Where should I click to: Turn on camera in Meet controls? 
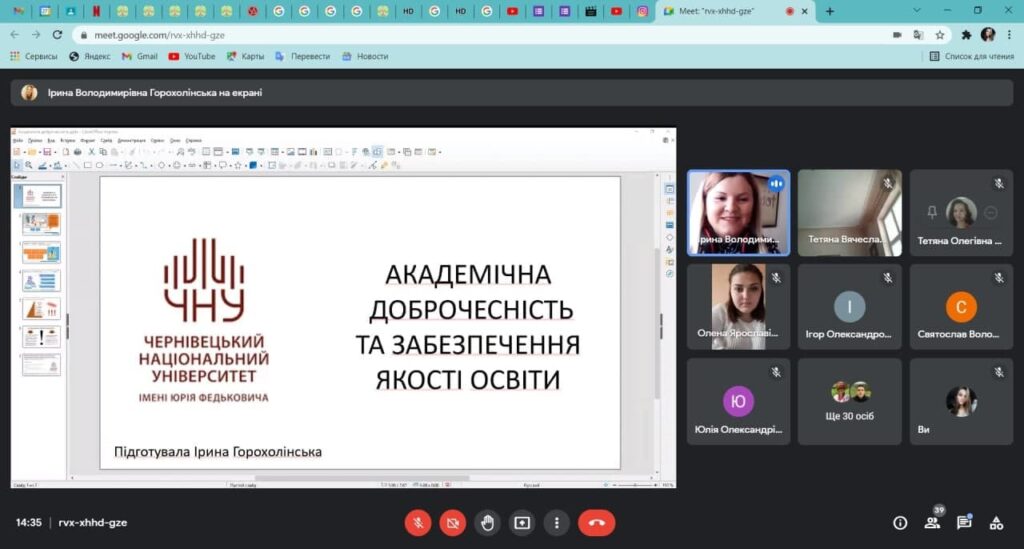(453, 523)
